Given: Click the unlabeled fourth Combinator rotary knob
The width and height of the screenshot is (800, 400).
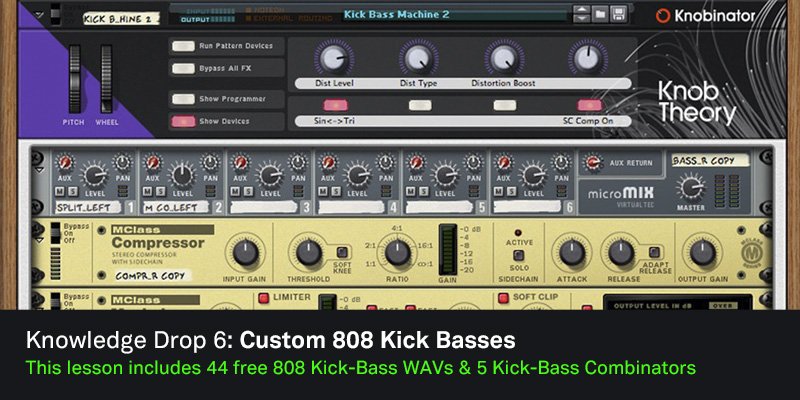Looking at the screenshot, I should tap(588, 59).
